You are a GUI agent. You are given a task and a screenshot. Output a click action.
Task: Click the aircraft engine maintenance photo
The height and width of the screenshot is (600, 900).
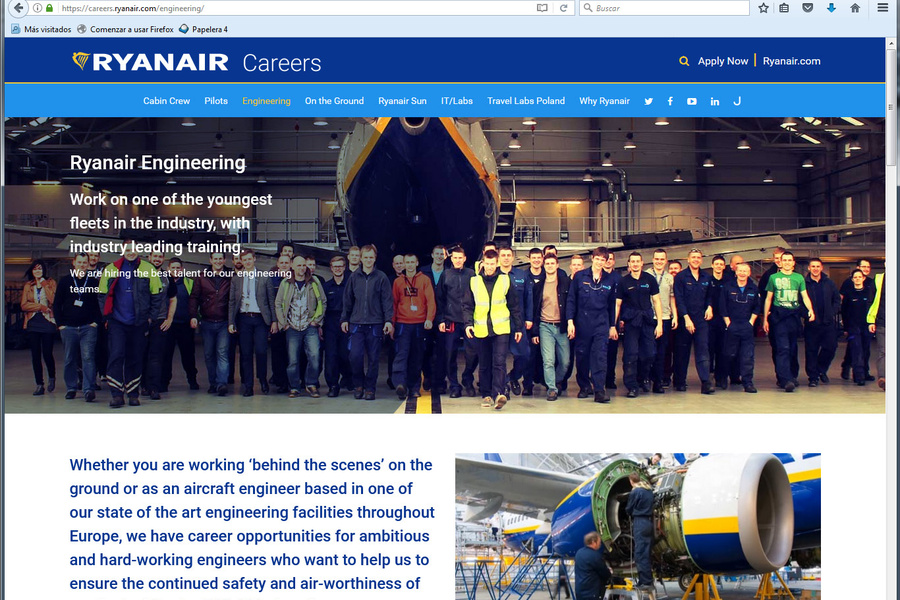click(x=638, y=526)
